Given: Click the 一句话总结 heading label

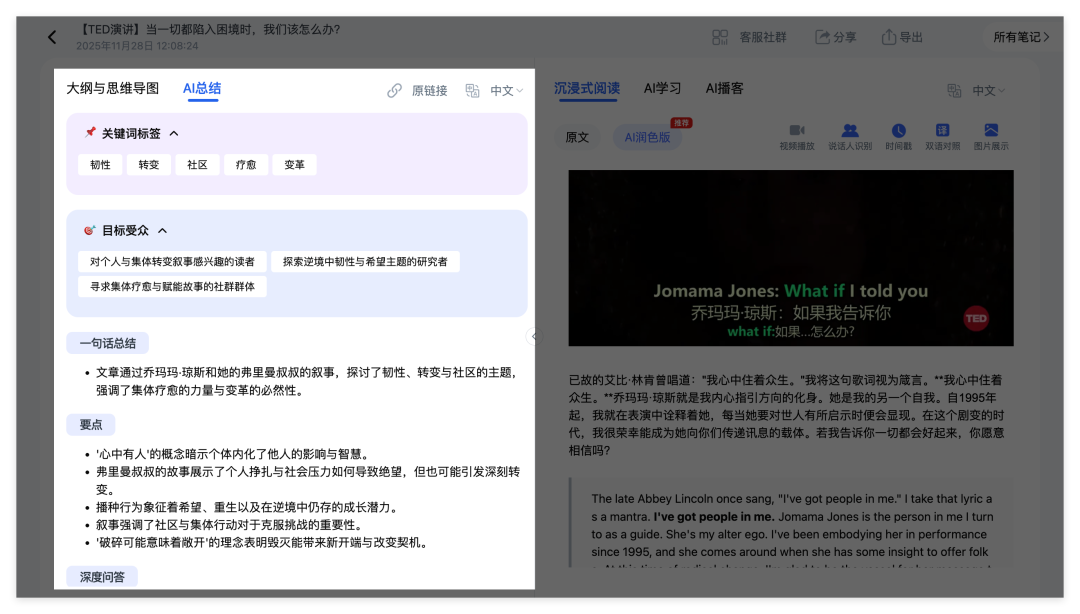Looking at the screenshot, I should (x=107, y=343).
